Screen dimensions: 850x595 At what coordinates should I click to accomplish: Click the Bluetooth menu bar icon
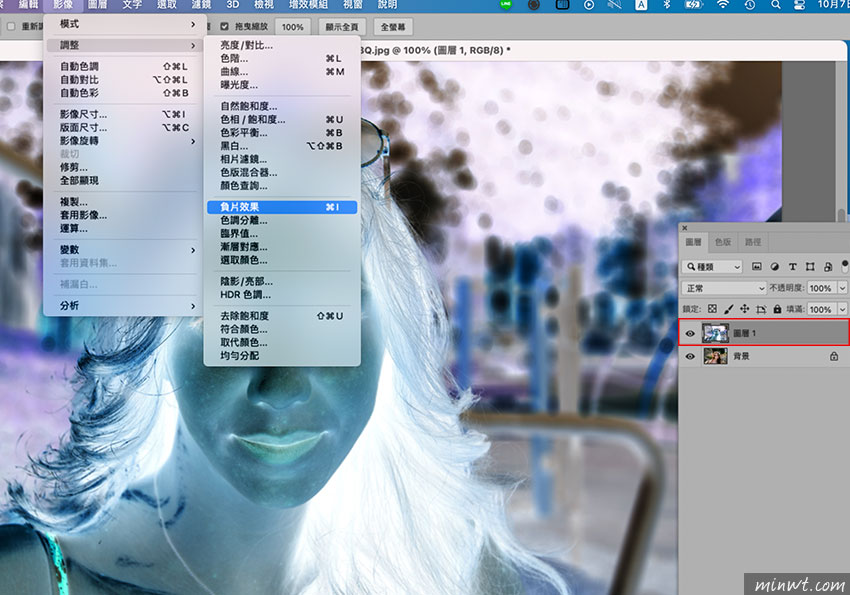[667, 5]
